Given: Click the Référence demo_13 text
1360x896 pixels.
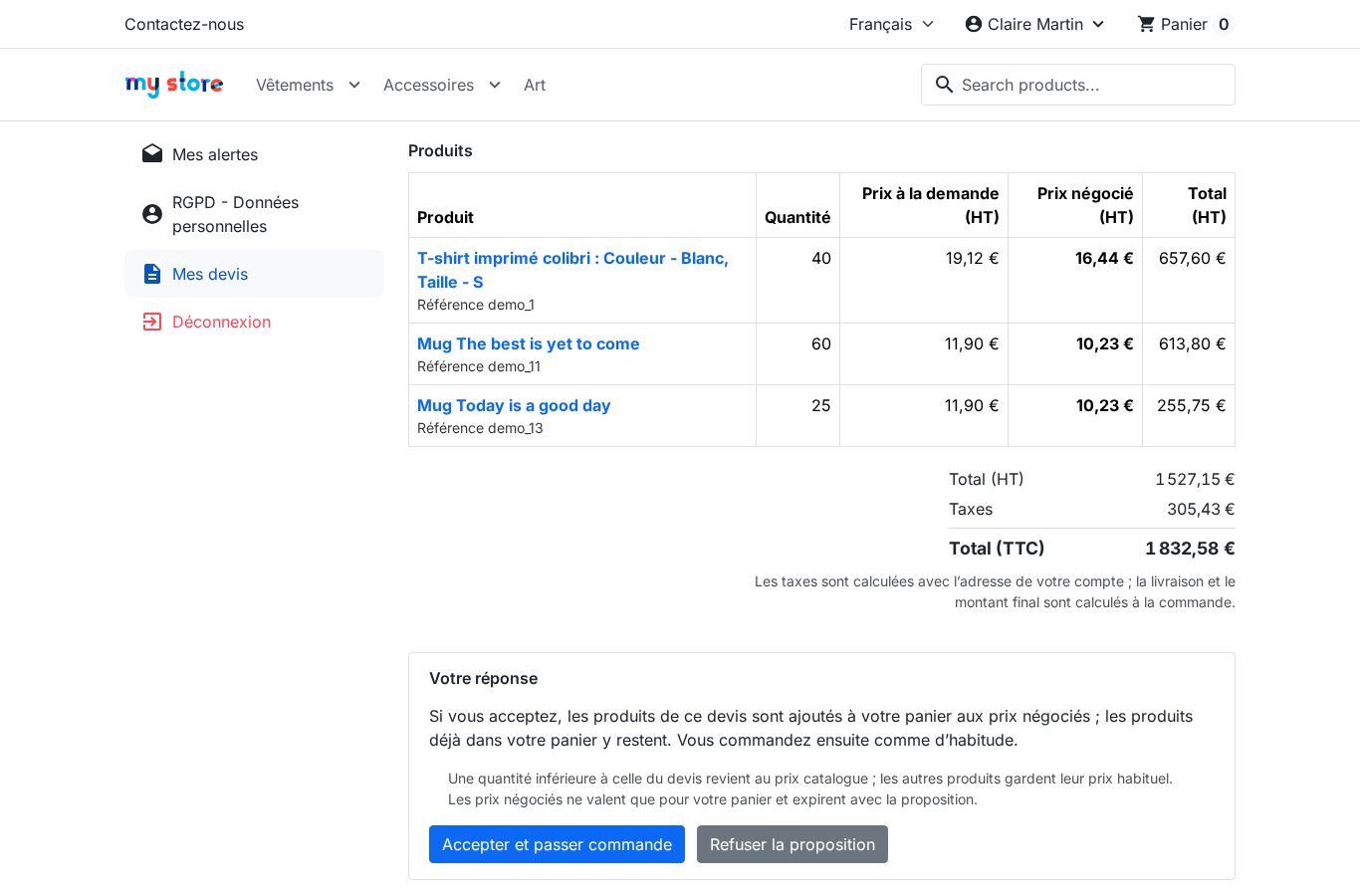Looking at the screenshot, I should [480, 428].
